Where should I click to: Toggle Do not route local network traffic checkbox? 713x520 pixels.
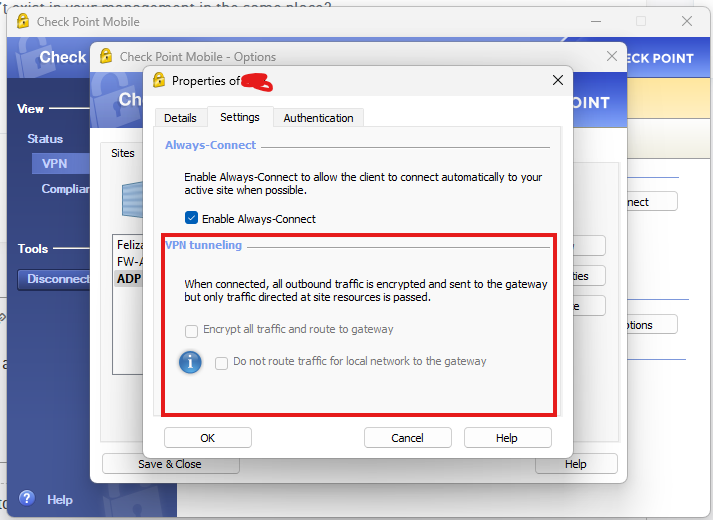click(x=221, y=363)
